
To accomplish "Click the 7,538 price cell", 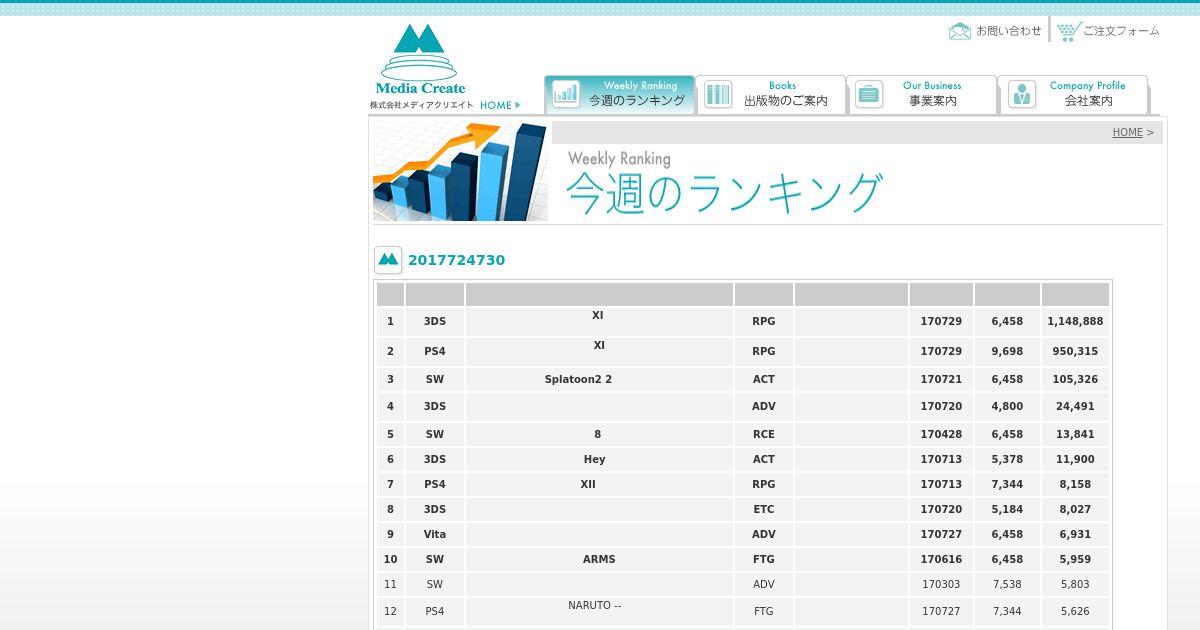I will (x=1007, y=584).
